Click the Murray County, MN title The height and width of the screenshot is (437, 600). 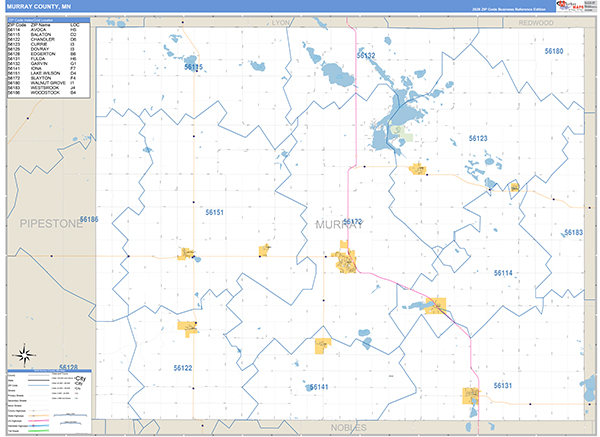tap(41, 6)
